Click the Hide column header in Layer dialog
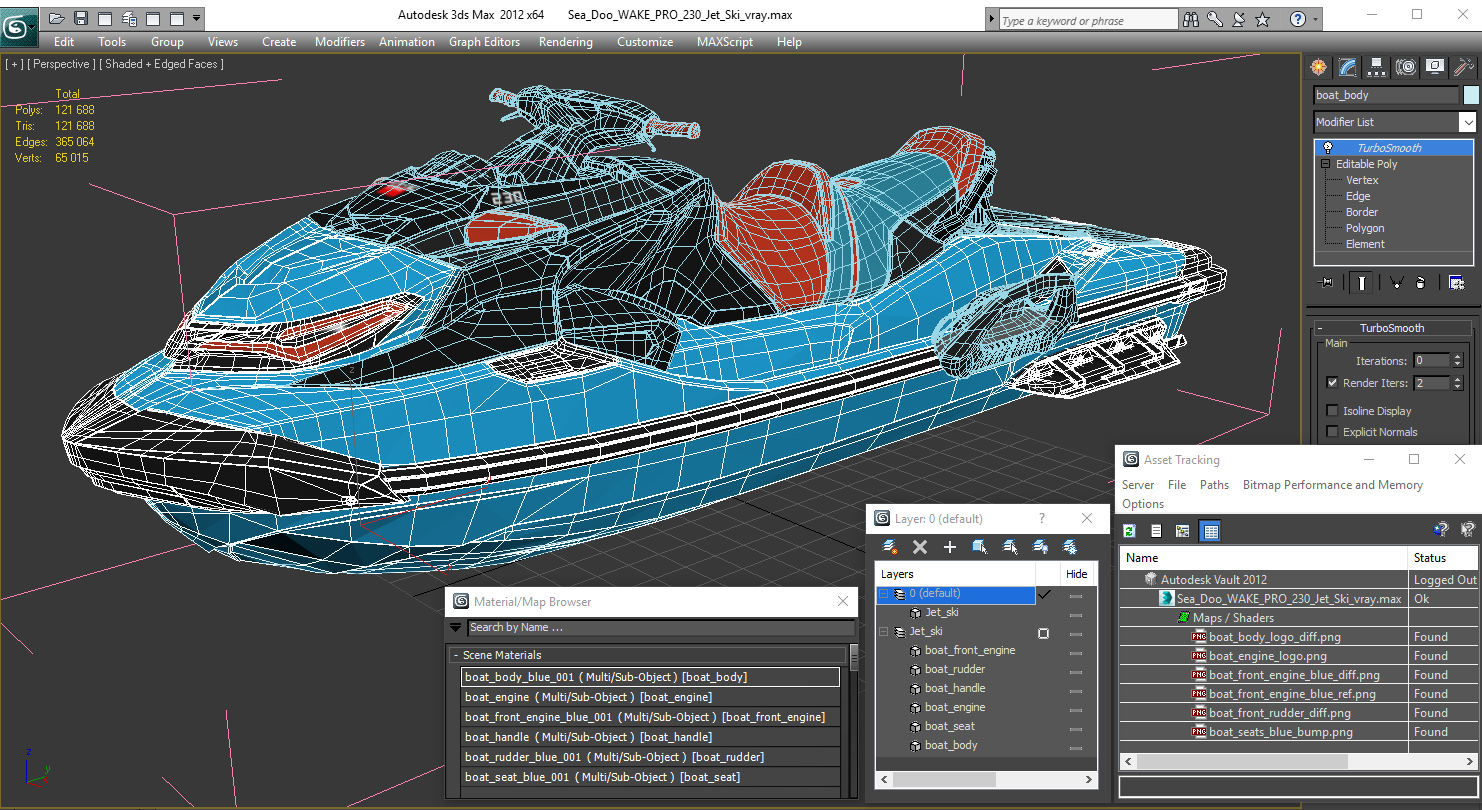 (1077, 574)
